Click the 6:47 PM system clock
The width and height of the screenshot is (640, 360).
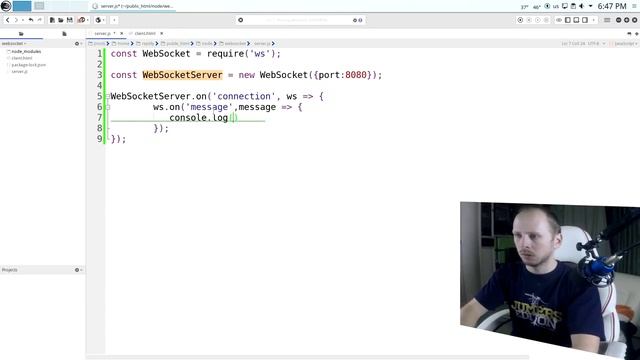(612, 6)
